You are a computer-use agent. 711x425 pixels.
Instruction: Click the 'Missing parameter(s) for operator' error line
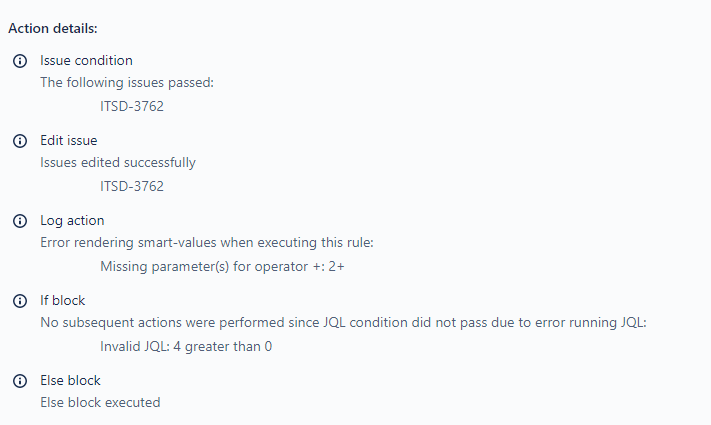click(222, 266)
